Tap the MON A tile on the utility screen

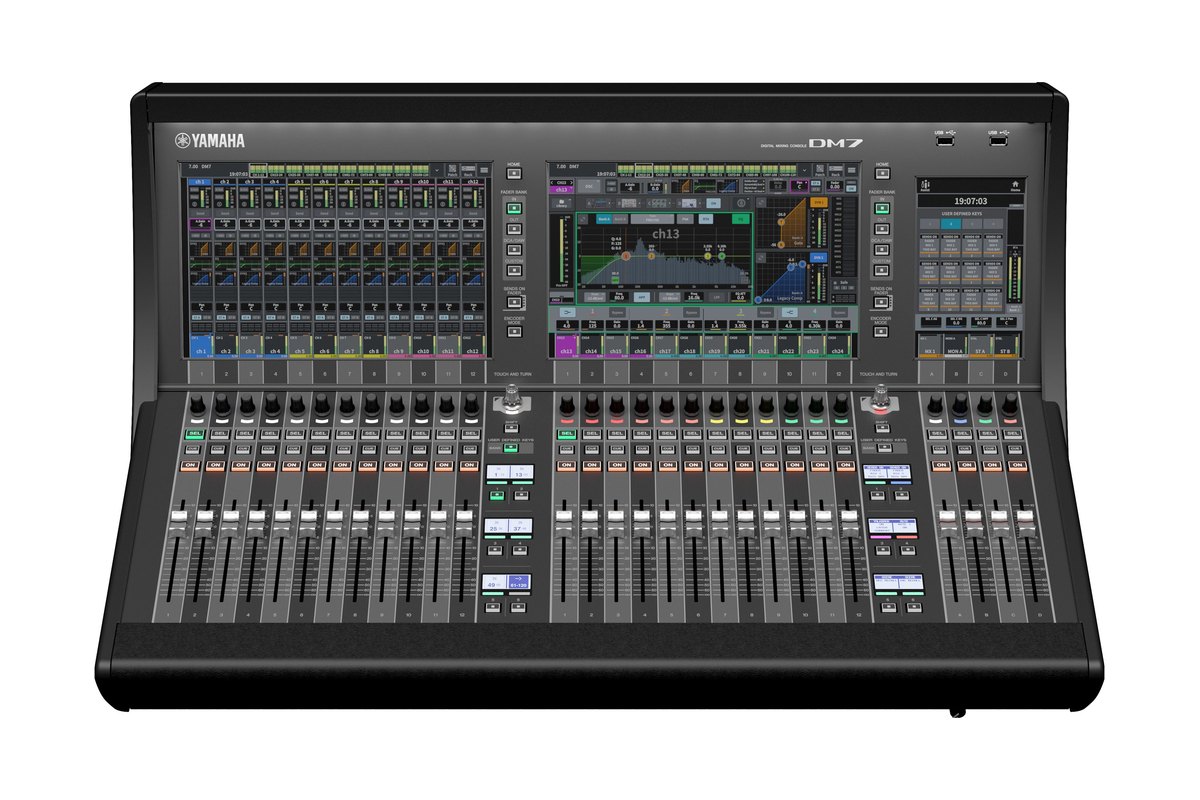pos(955,345)
